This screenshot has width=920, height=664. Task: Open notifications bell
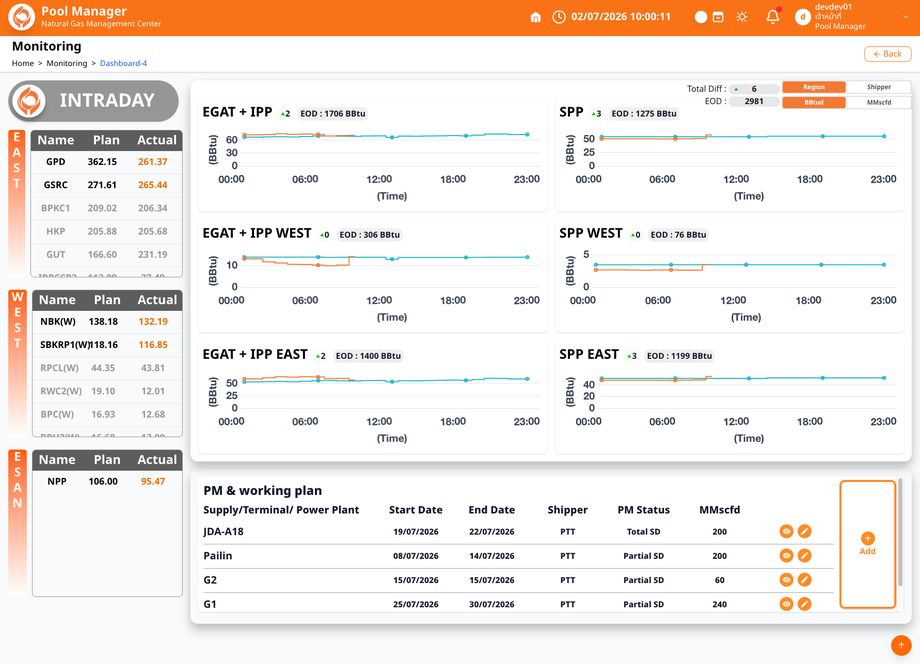[773, 16]
